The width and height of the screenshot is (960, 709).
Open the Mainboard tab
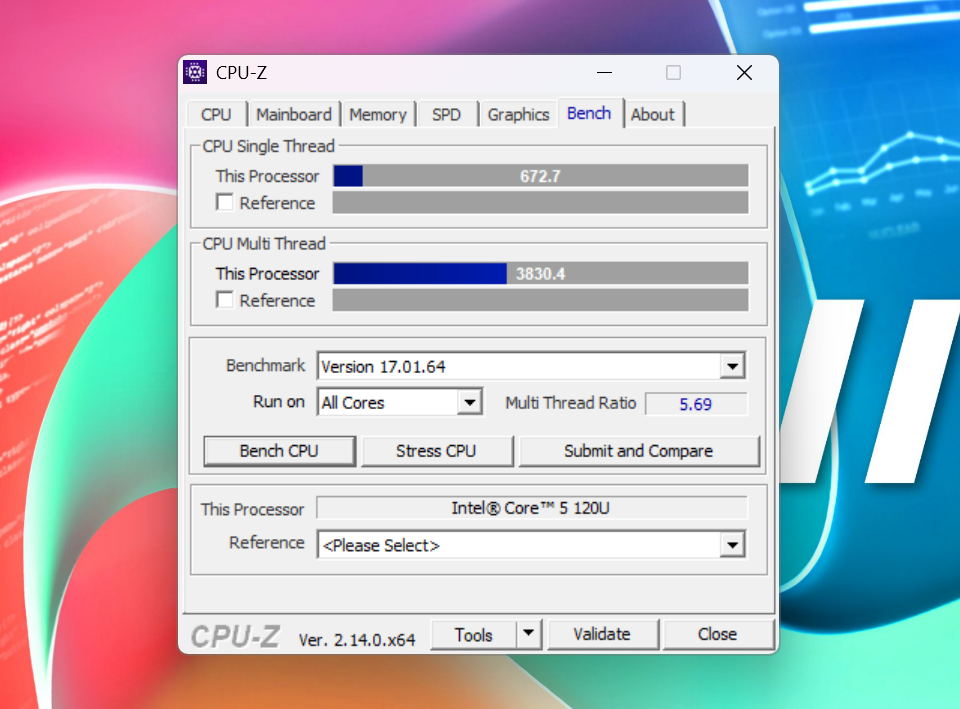point(294,114)
